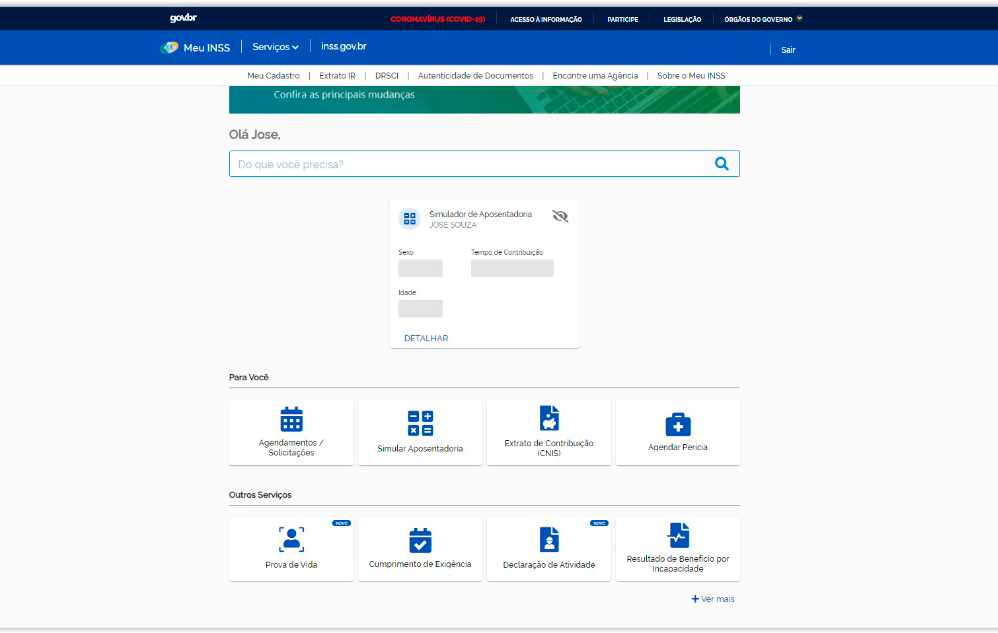The width and height of the screenshot is (998, 633).
Task: Click the Simular Aposentadoria calculator icon
Action: 420,422
